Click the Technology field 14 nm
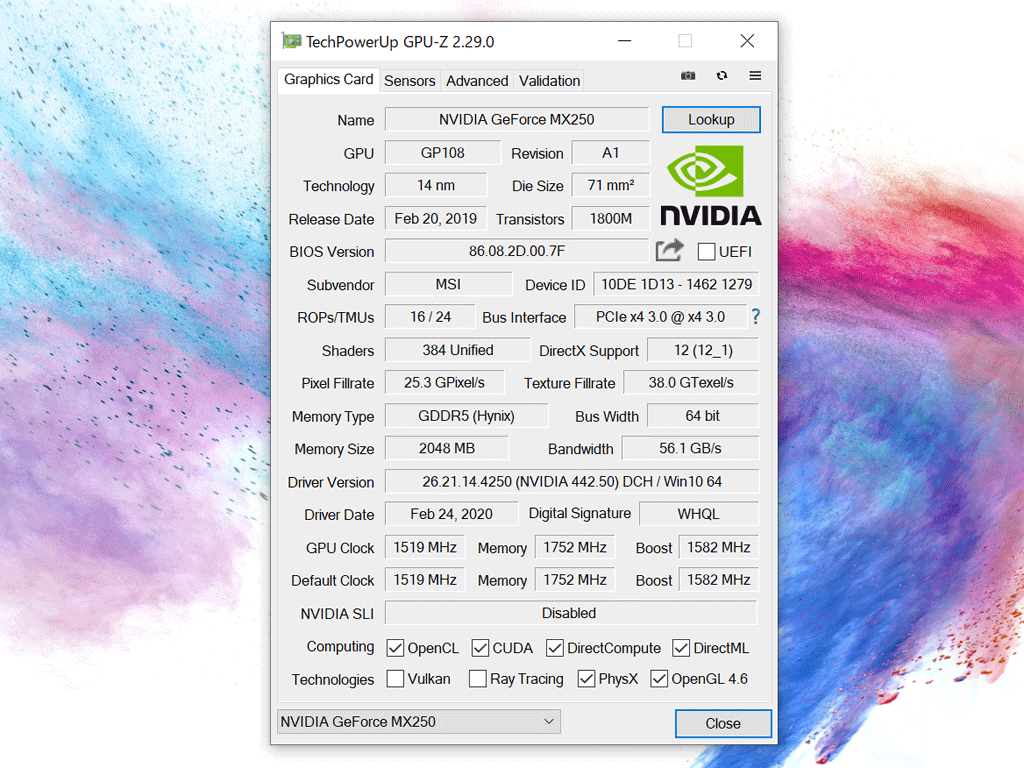Screen dimensions: 1024x768 pos(436,185)
